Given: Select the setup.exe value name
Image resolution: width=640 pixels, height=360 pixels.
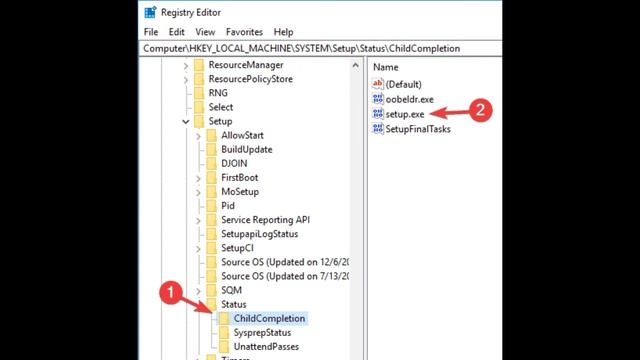Looking at the screenshot, I should coord(405,114).
